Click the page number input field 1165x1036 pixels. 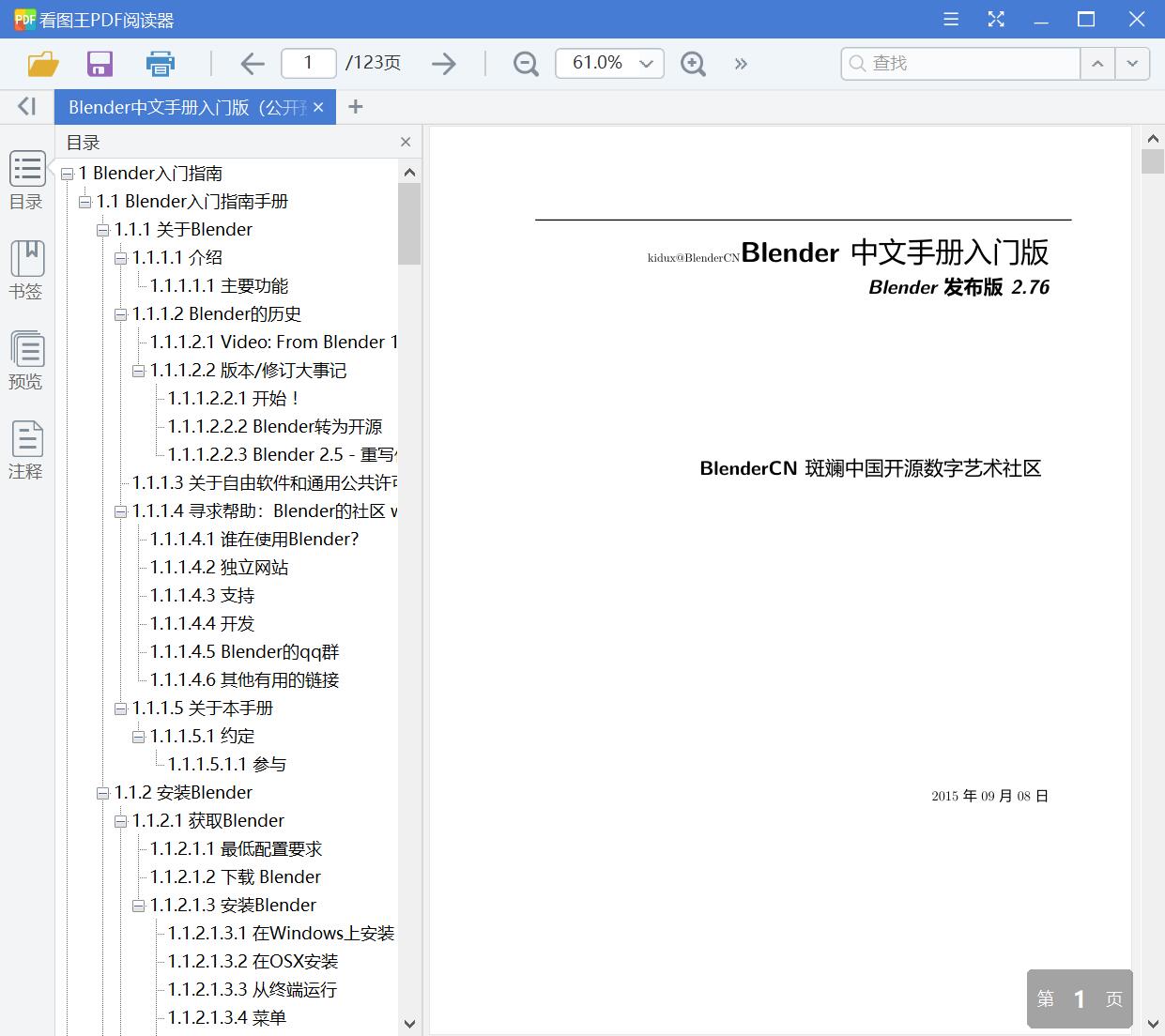pos(309,63)
